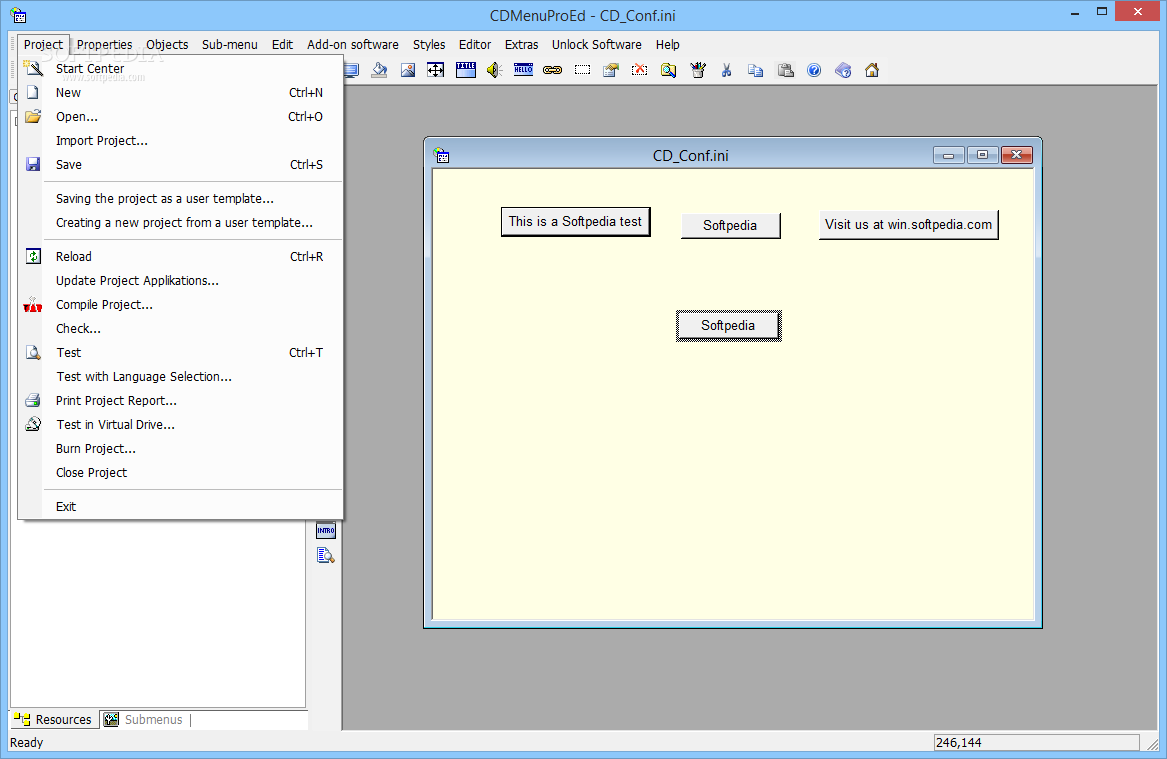Open the Extras menu

[x=521, y=45]
